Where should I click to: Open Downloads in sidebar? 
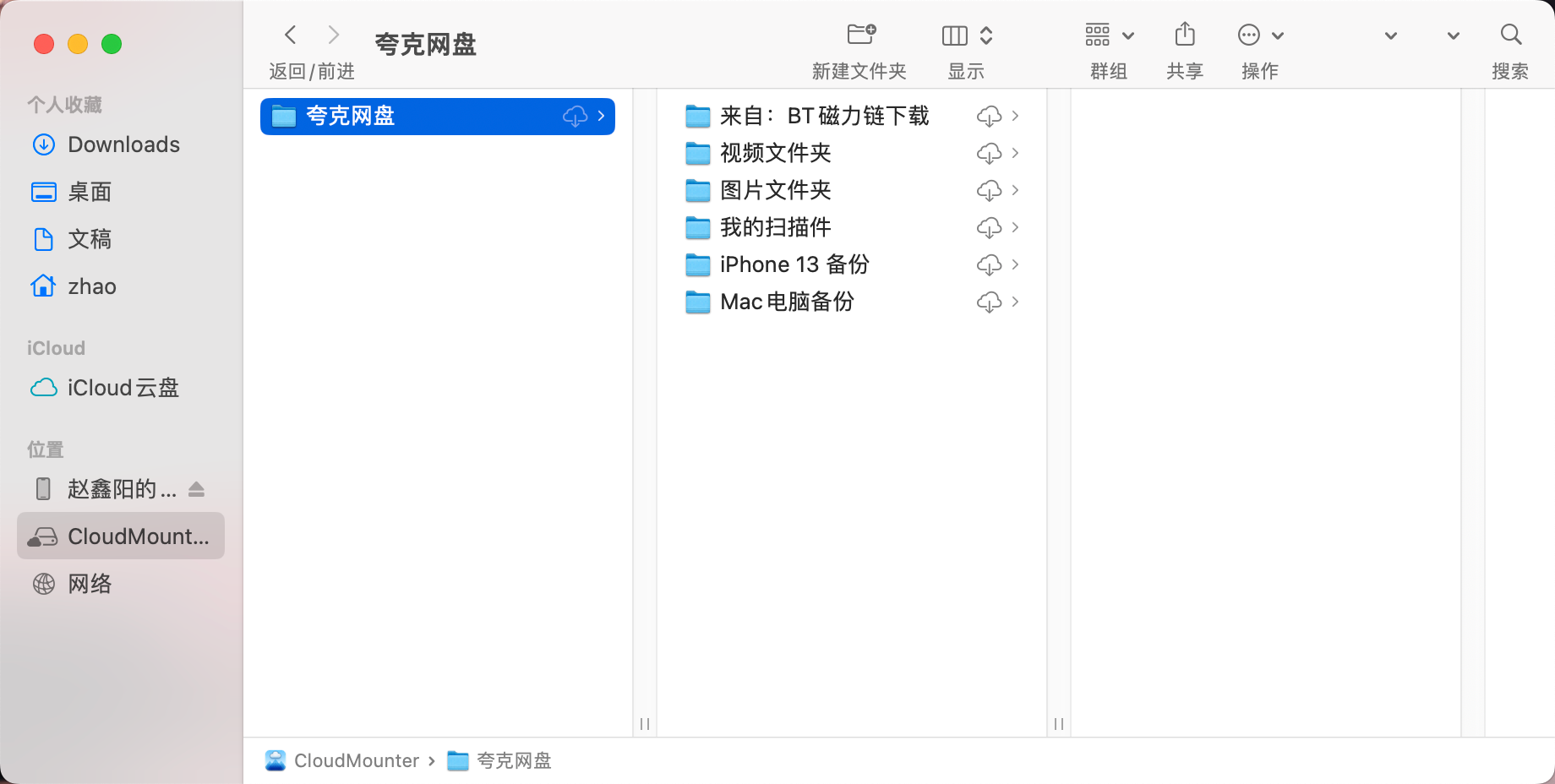pos(121,144)
